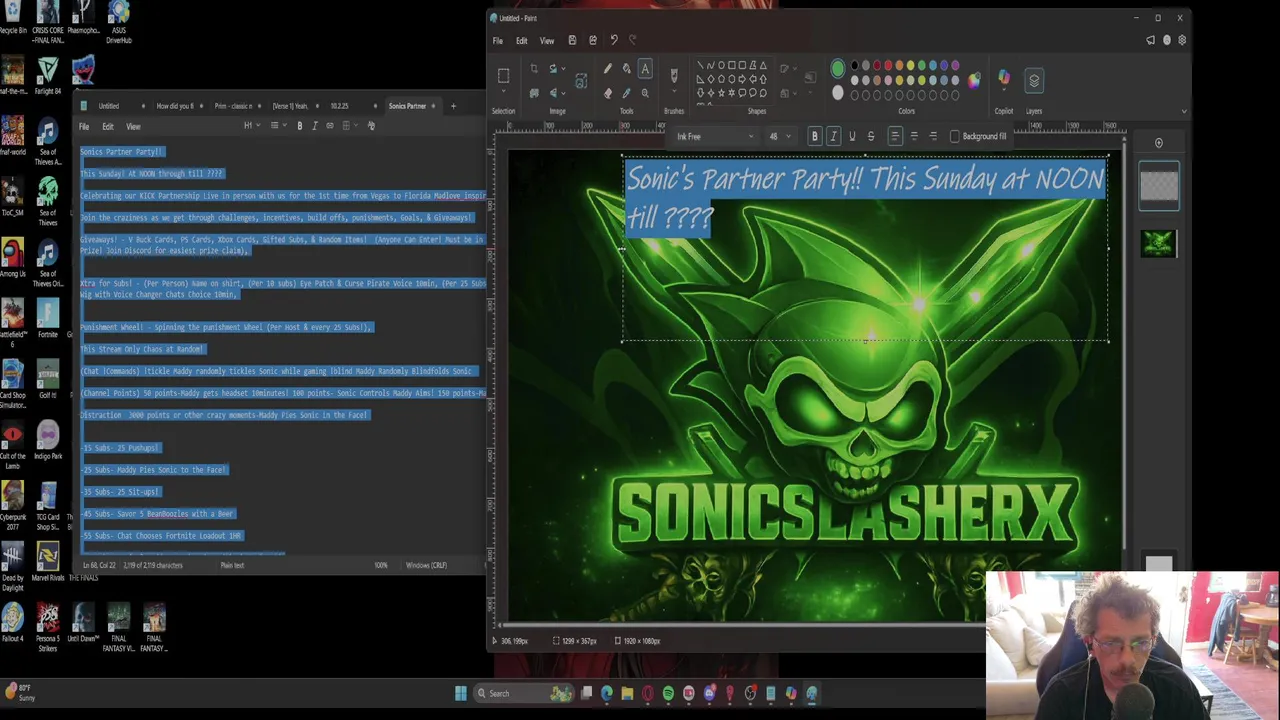
Task: Click the add new layer plus button
Action: tap(1159, 143)
